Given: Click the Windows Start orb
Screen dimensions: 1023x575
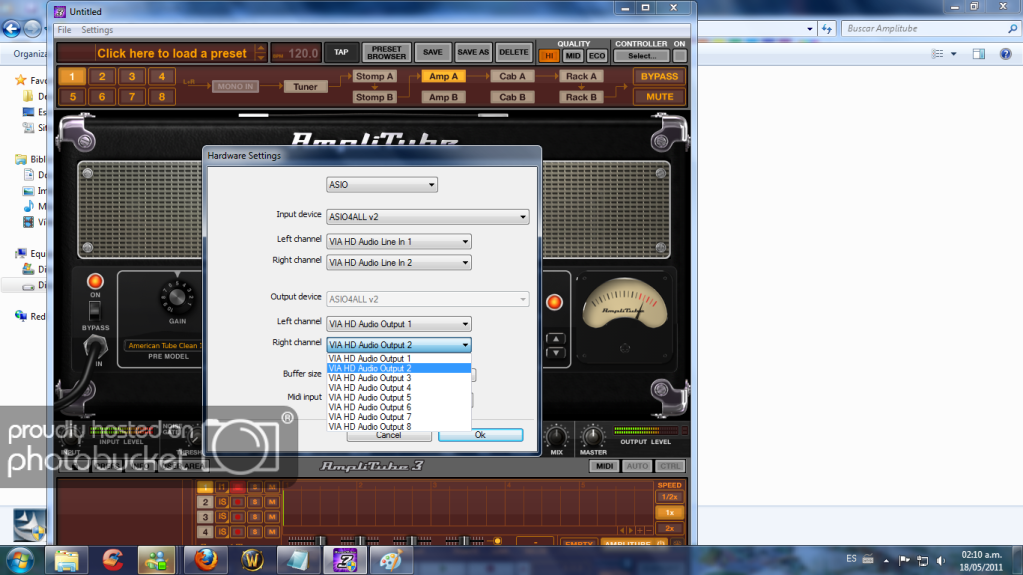Looking at the screenshot, I should (21, 557).
